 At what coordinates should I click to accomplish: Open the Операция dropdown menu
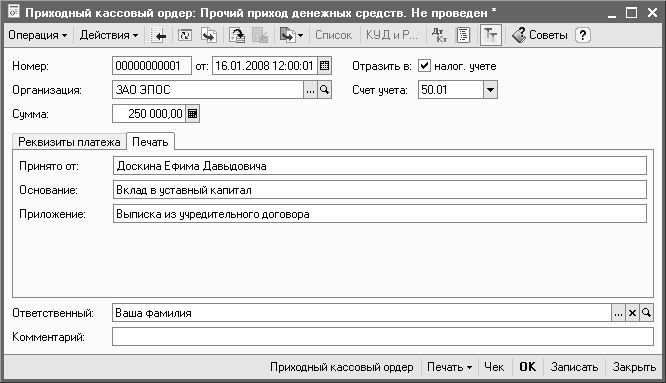pos(37,35)
